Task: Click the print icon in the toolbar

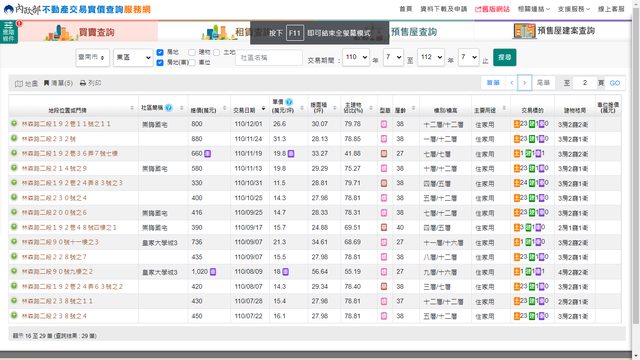Action: point(83,83)
